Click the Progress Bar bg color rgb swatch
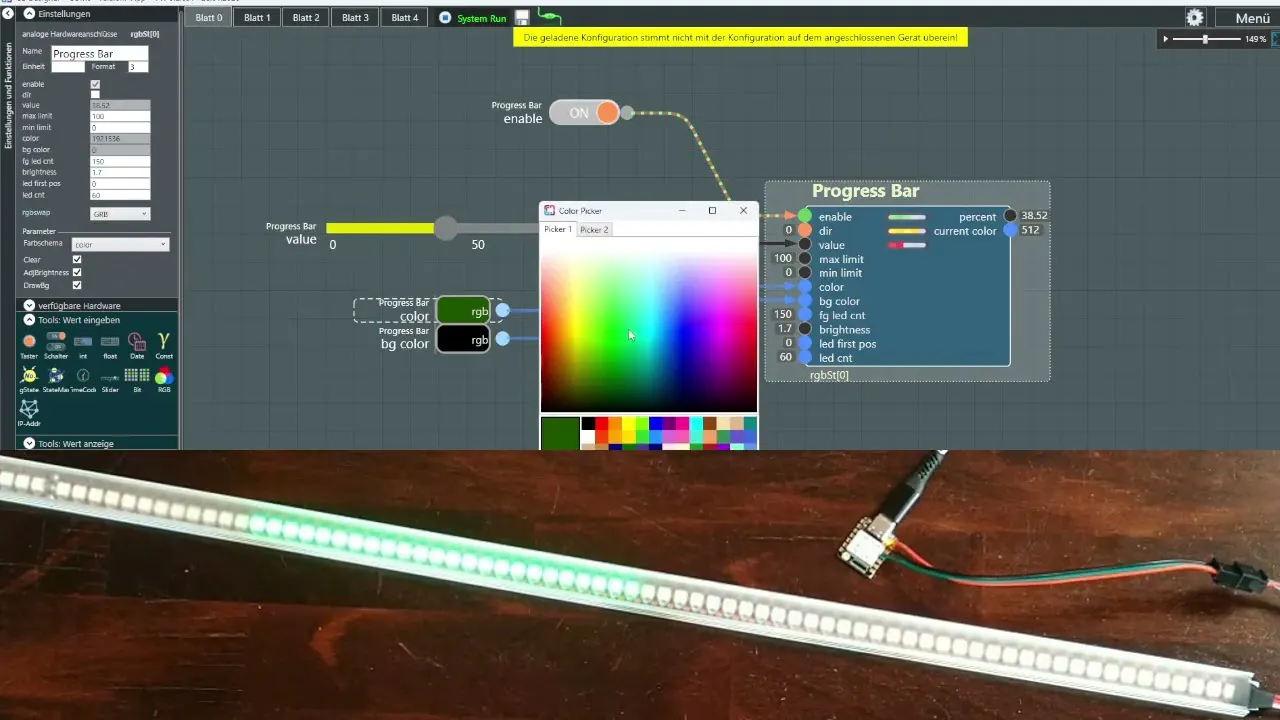 (463, 339)
